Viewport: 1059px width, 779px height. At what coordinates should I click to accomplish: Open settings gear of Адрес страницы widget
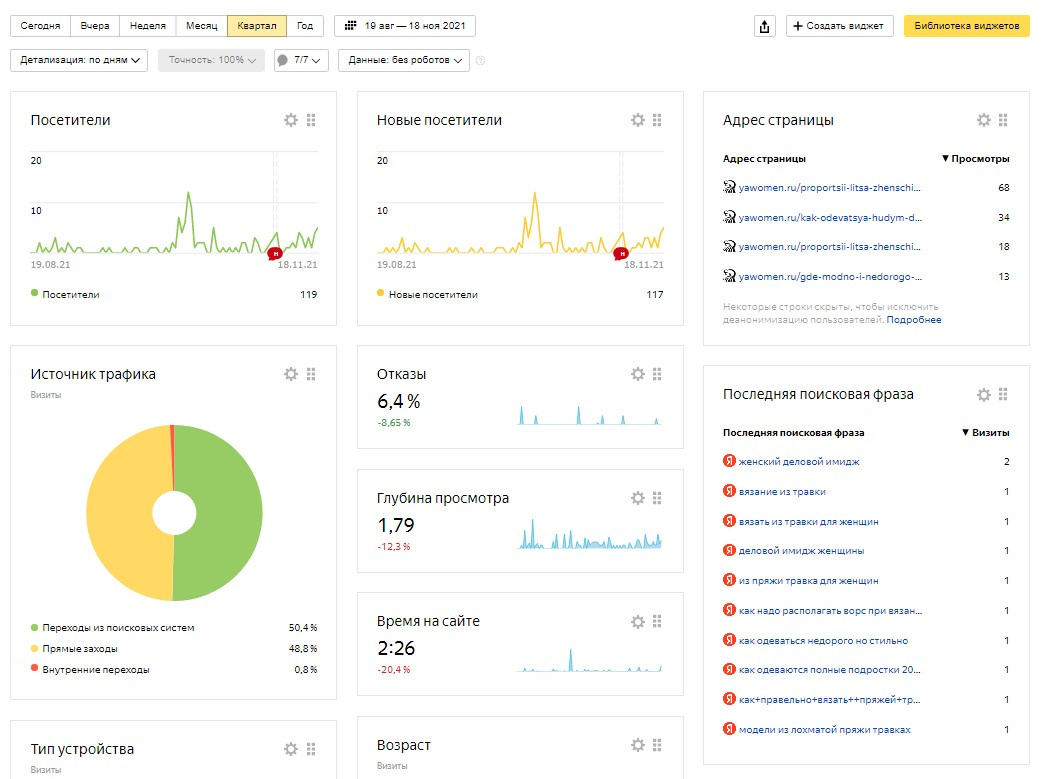pos(984,120)
